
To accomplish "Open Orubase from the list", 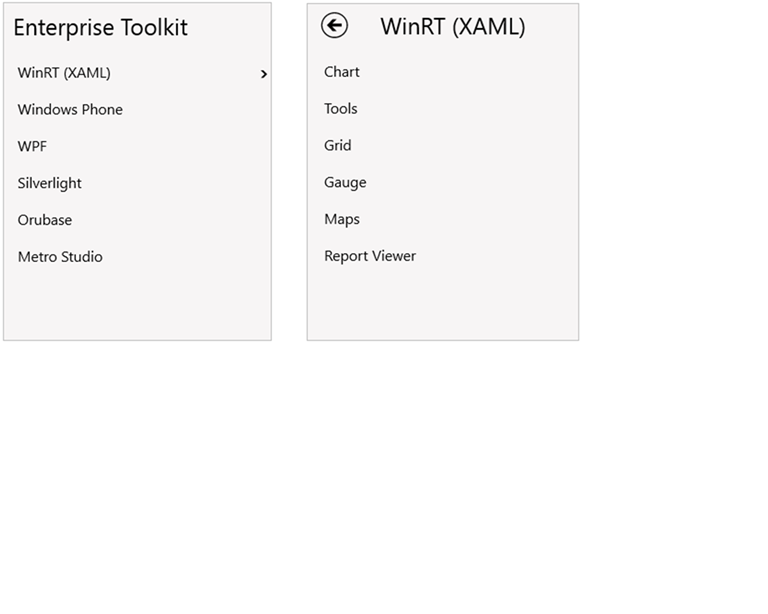I will pos(45,220).
